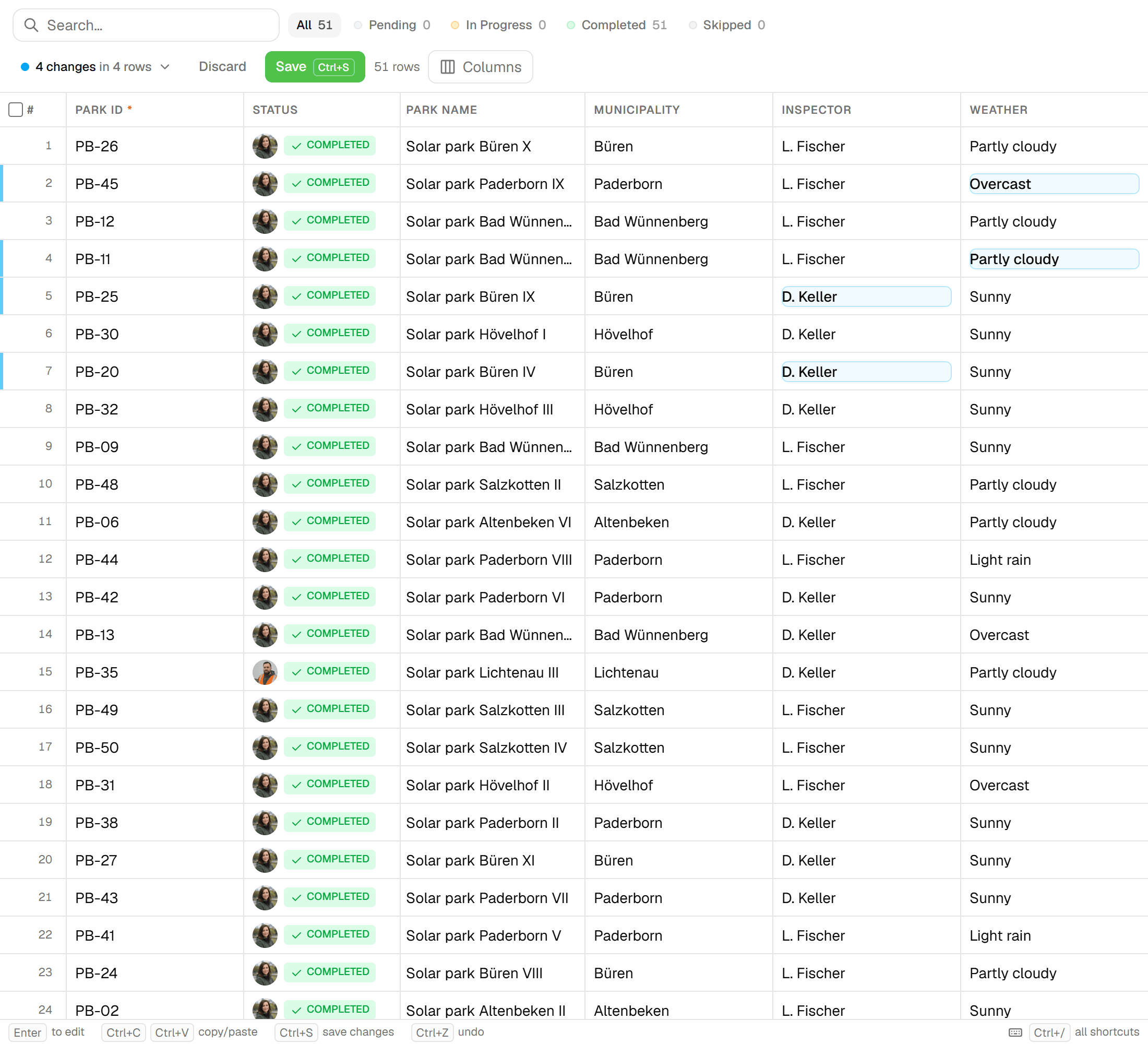This screenshot has height=1044, width=1148.
Task: Click the inspector avatar in row PB-35
Action: tap(265, 672)
